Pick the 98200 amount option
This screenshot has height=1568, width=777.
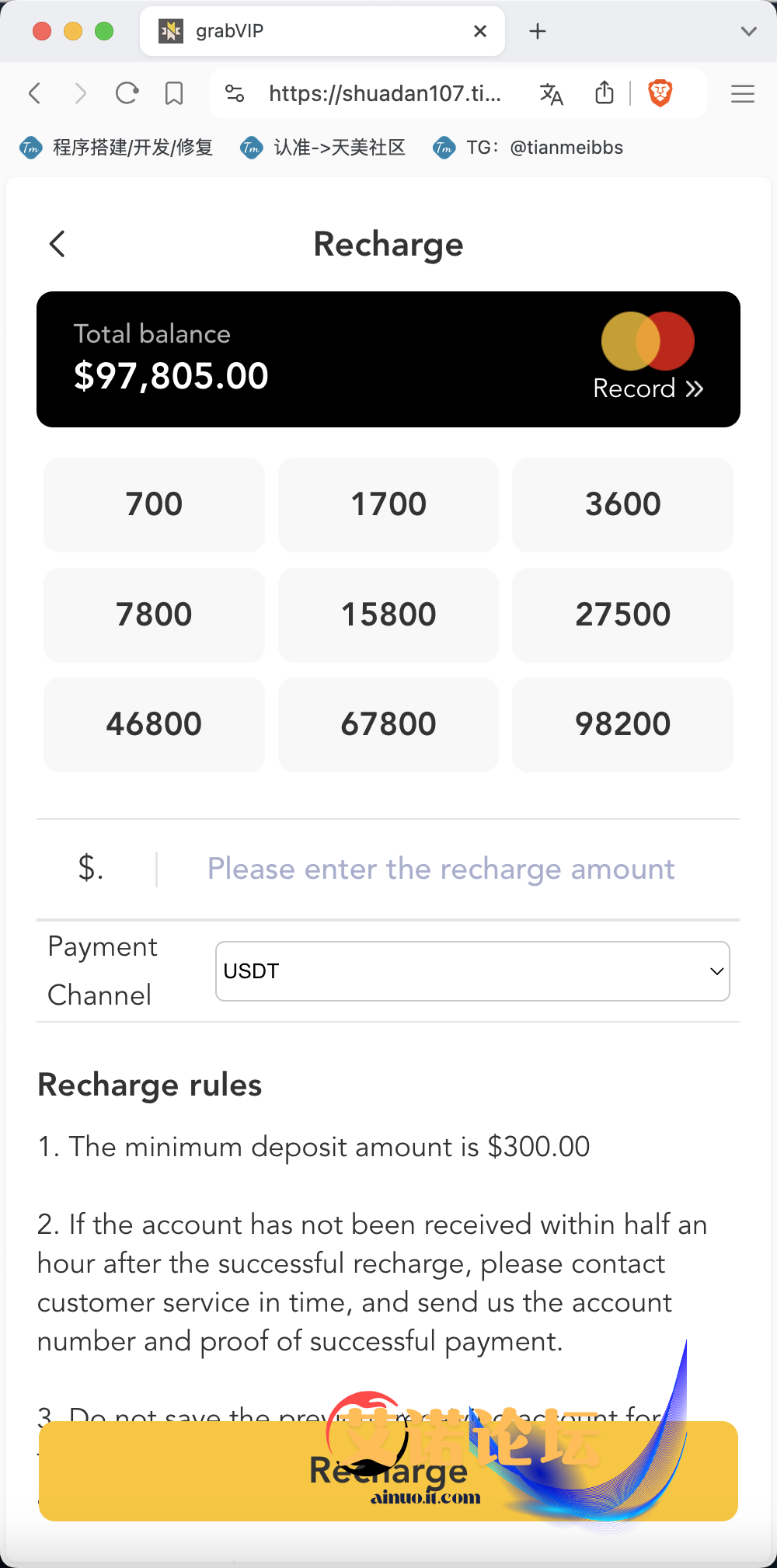coord(622,724)
